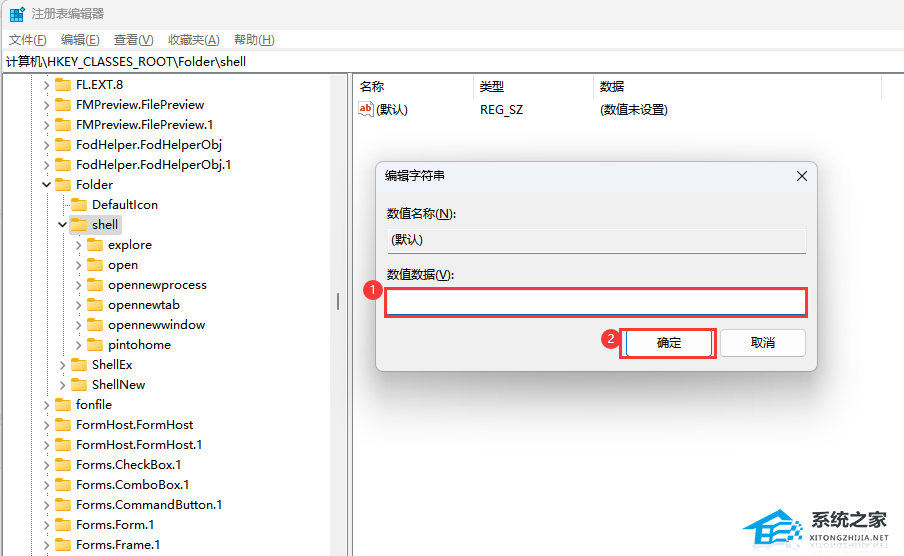Expand the explore key
The image size is (904, 556).
click(x=78, y=245)
